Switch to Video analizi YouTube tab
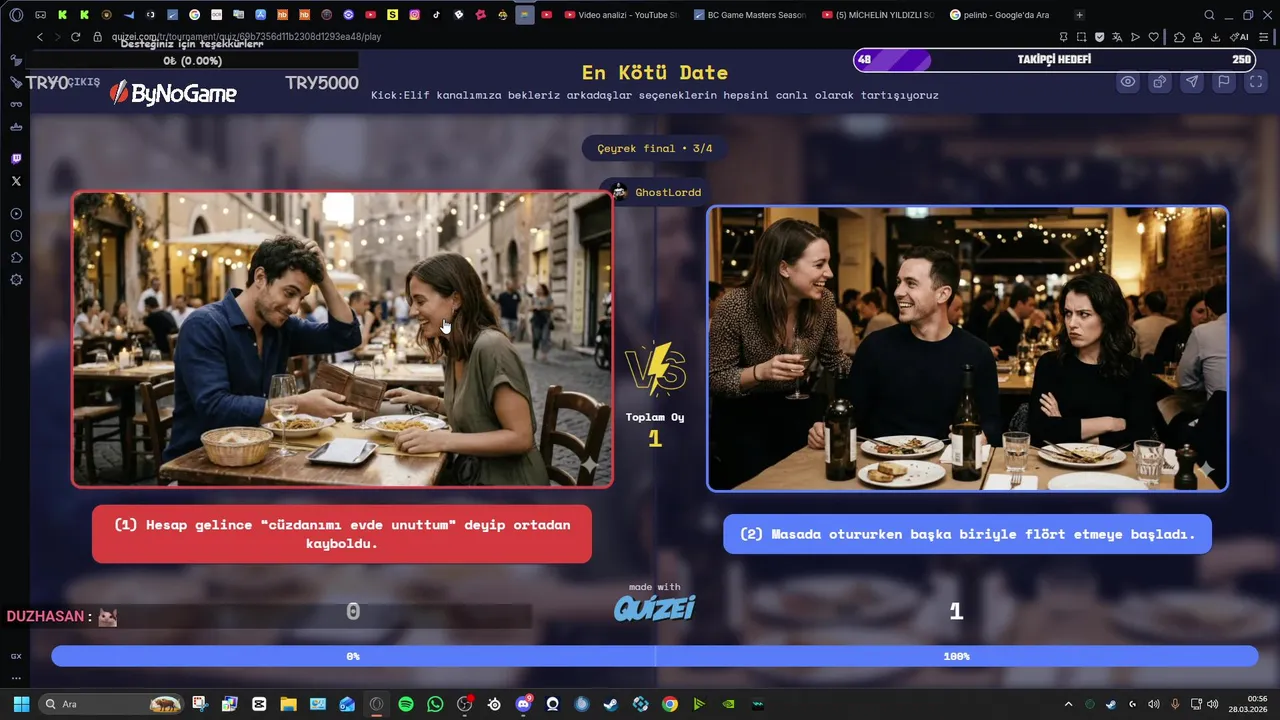Image resolution: width=1280 pixels, height=720 pixels. click(620, 15)
